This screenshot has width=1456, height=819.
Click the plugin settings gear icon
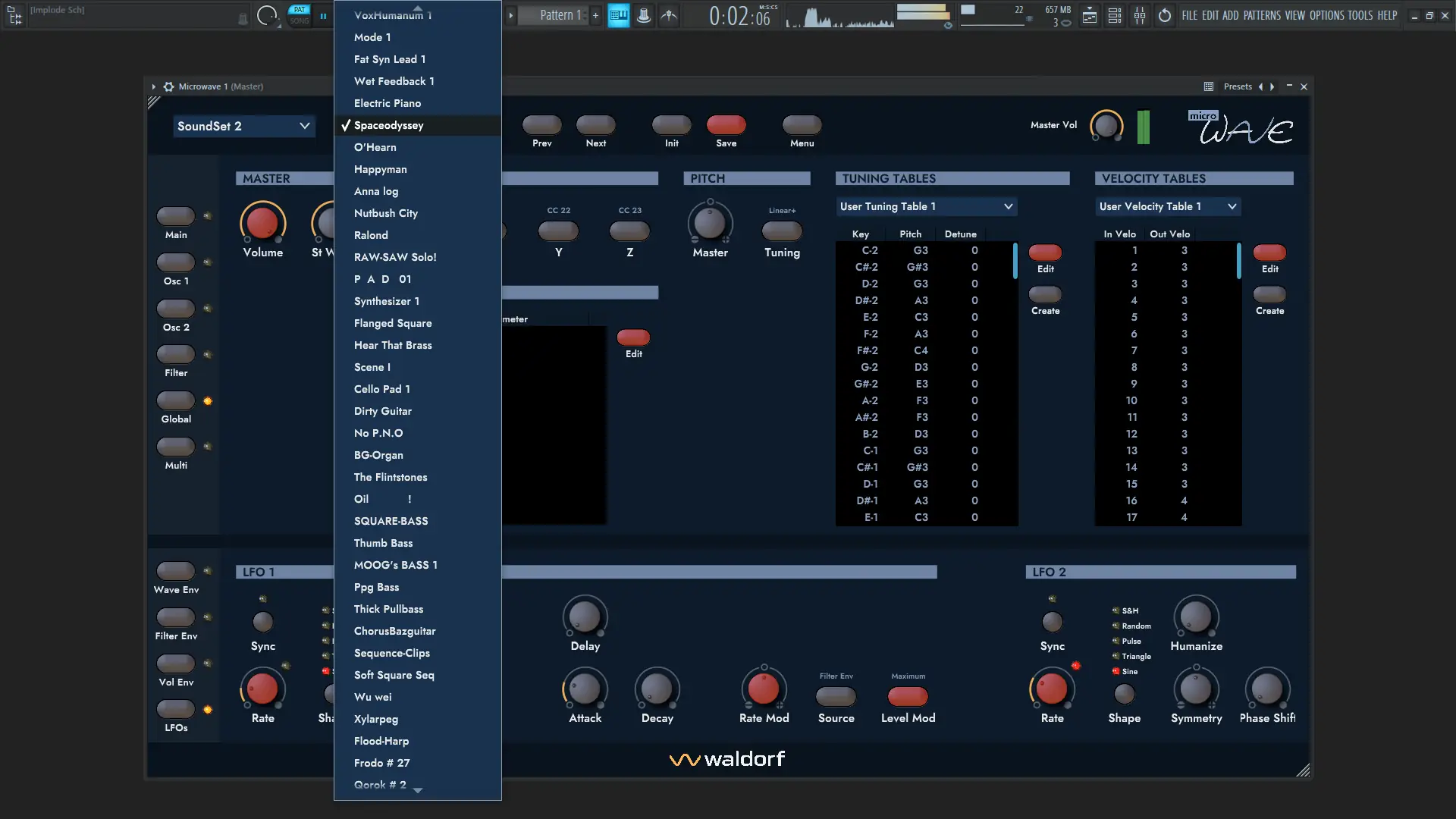(x=168, y=86)
